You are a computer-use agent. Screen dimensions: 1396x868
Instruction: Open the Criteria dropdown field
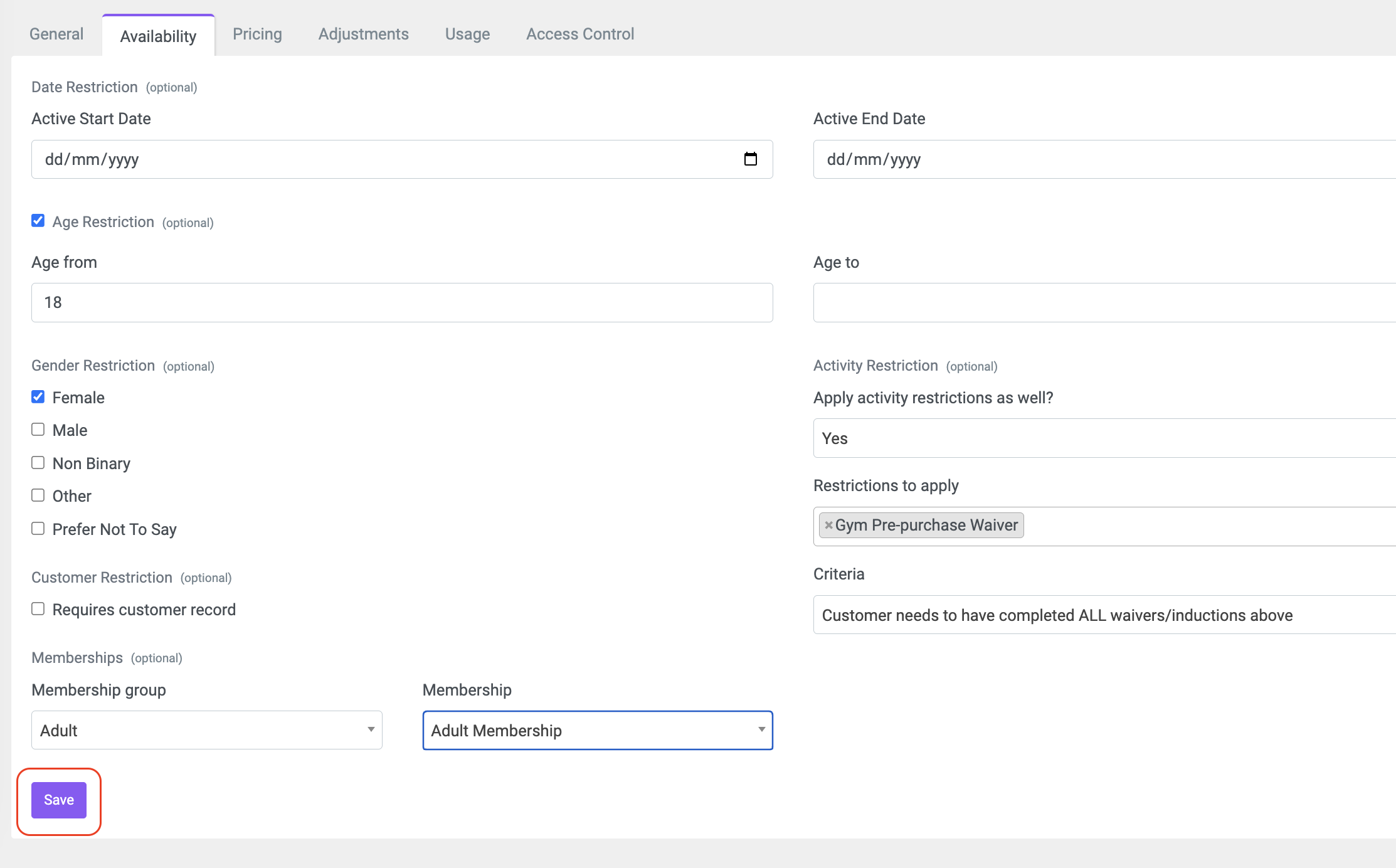pyautogui.click(x=1104, y=615)
